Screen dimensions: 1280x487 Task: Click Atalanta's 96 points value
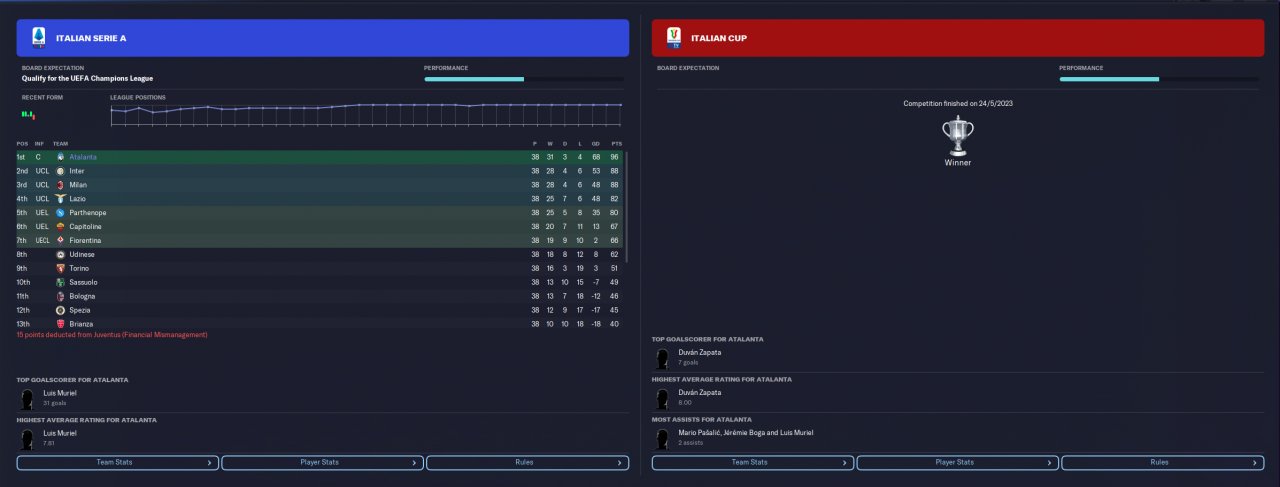[x=616, y=157]
